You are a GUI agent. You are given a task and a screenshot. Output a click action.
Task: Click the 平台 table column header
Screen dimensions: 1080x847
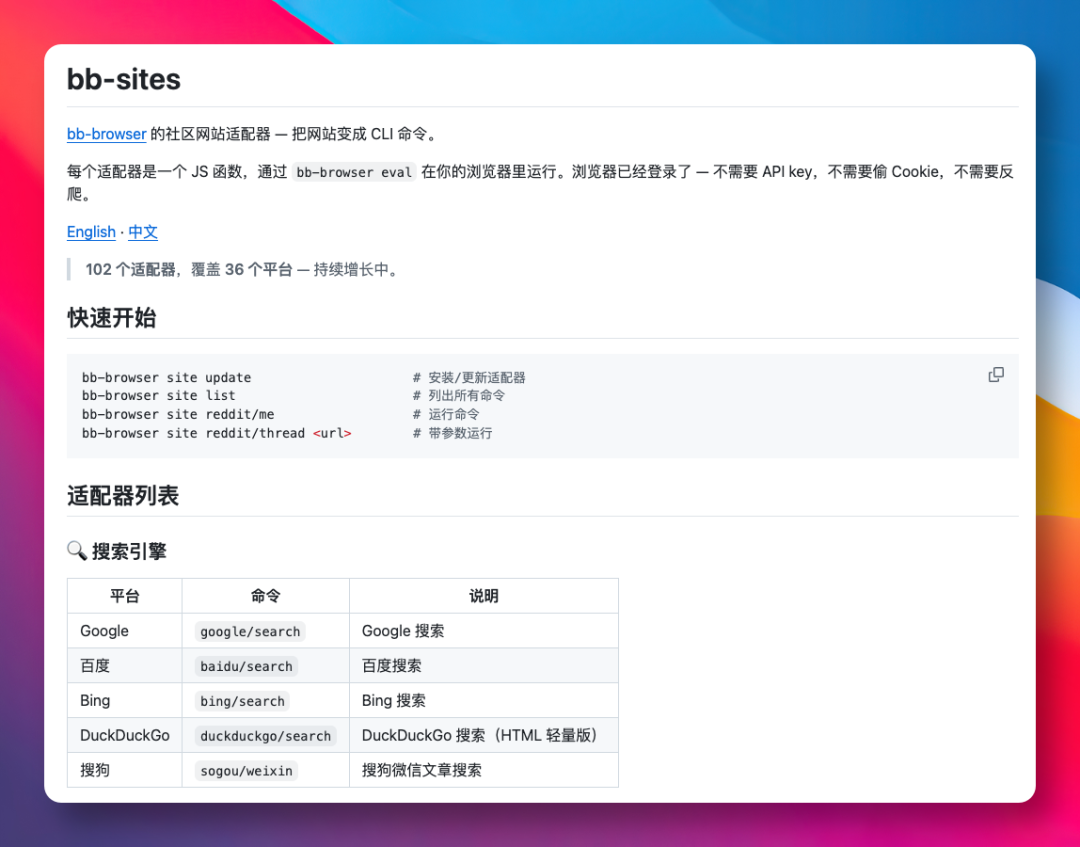[125, 596]
